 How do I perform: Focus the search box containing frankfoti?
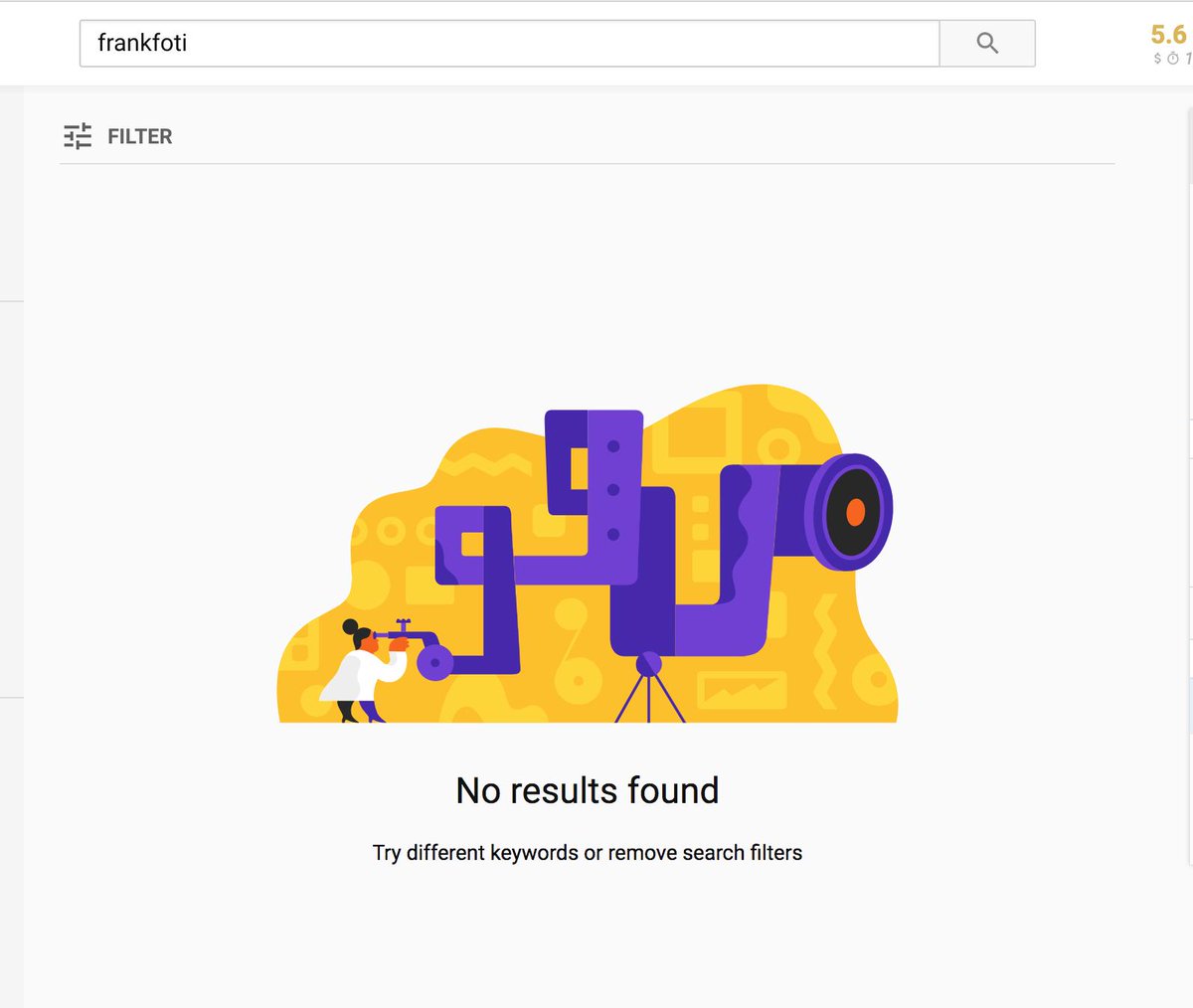(509, 43)
